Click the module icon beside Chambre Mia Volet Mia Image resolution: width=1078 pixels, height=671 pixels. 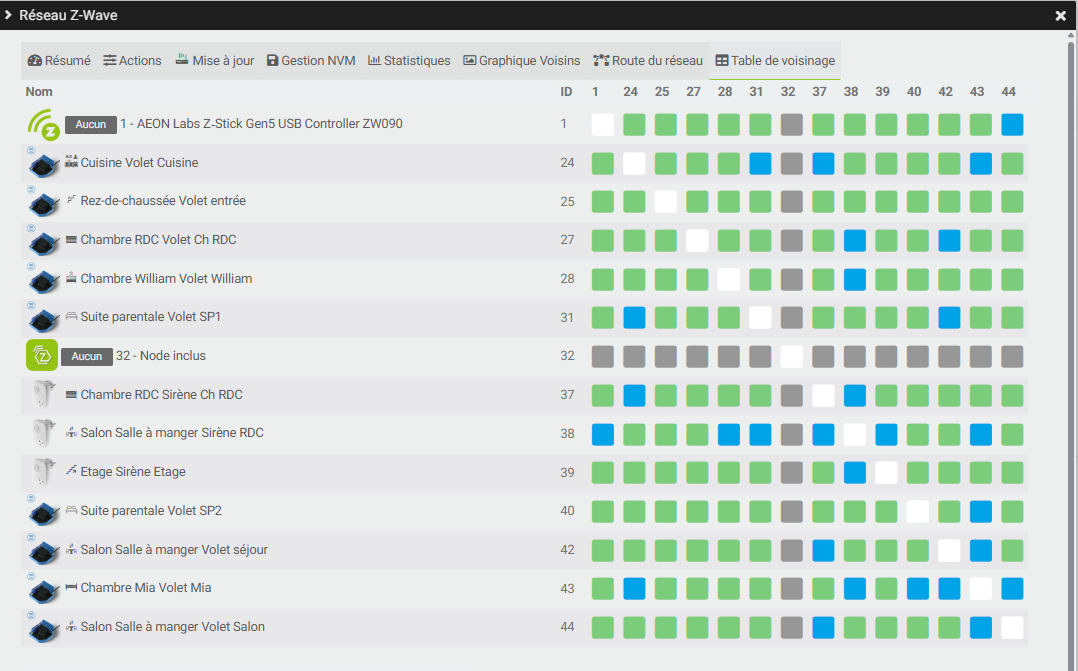coord(42,589)
